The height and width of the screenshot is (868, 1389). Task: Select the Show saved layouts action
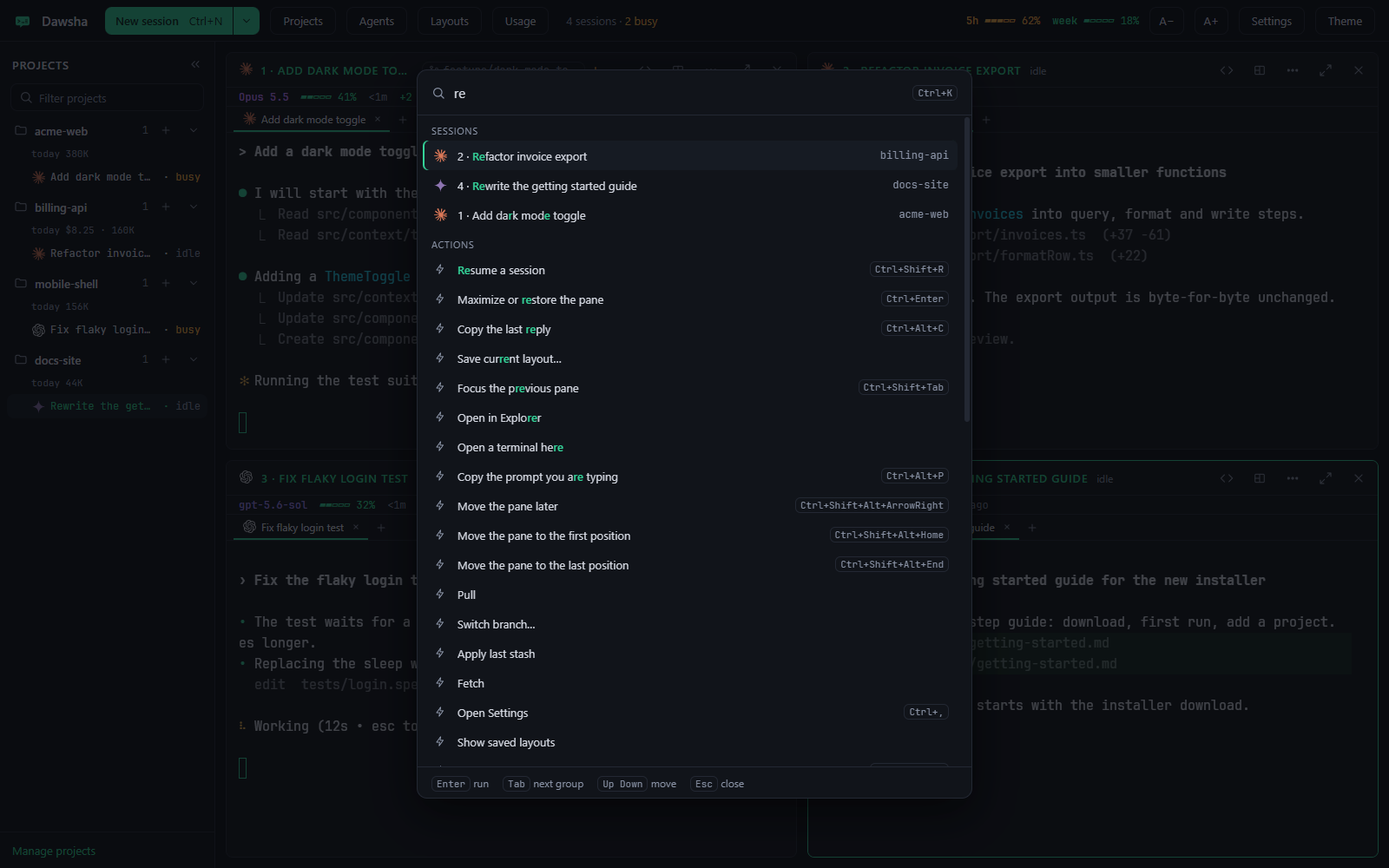pyautogui.click(x=690, y=742)
